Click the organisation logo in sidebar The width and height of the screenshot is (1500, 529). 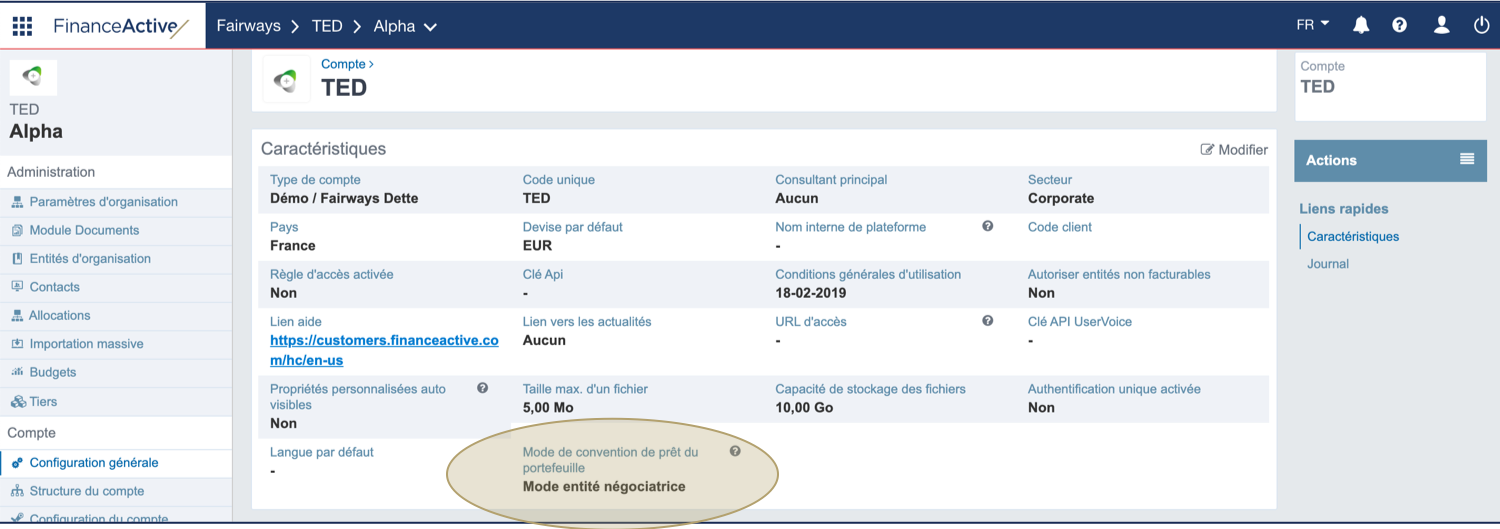pyautogui.click(x=33, y=77)
